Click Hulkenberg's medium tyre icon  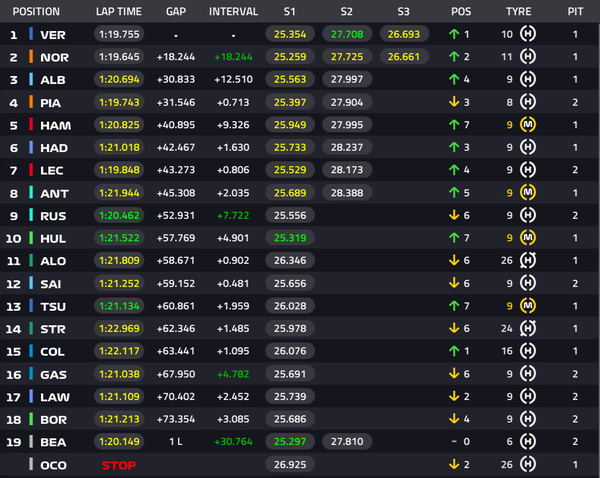point(528,238)
